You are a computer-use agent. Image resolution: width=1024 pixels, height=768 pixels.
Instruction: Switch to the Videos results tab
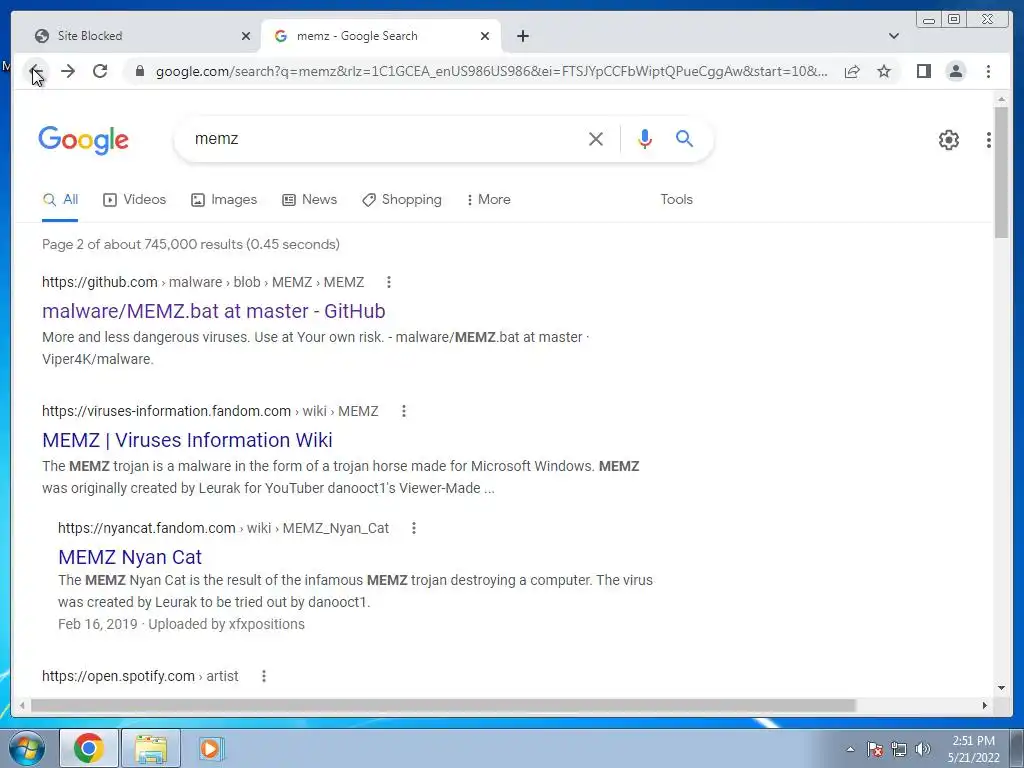coord(135,200)
